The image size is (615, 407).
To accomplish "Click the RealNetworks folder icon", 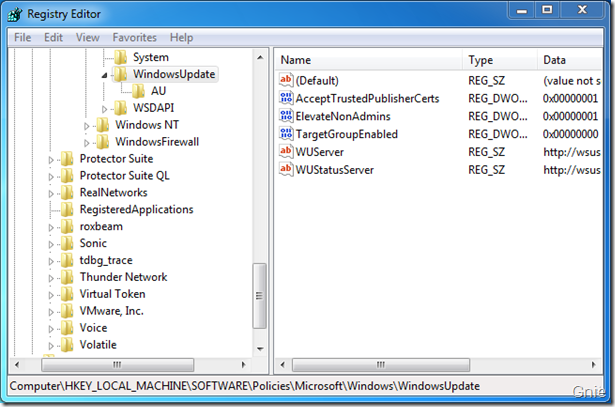I will (67, 192).
